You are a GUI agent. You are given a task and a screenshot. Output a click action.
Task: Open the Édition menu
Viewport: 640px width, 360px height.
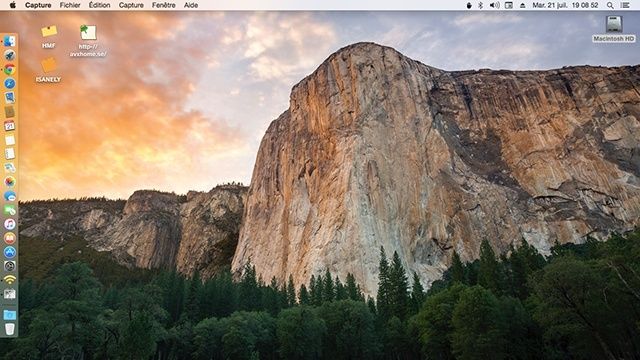click(100, 5)
